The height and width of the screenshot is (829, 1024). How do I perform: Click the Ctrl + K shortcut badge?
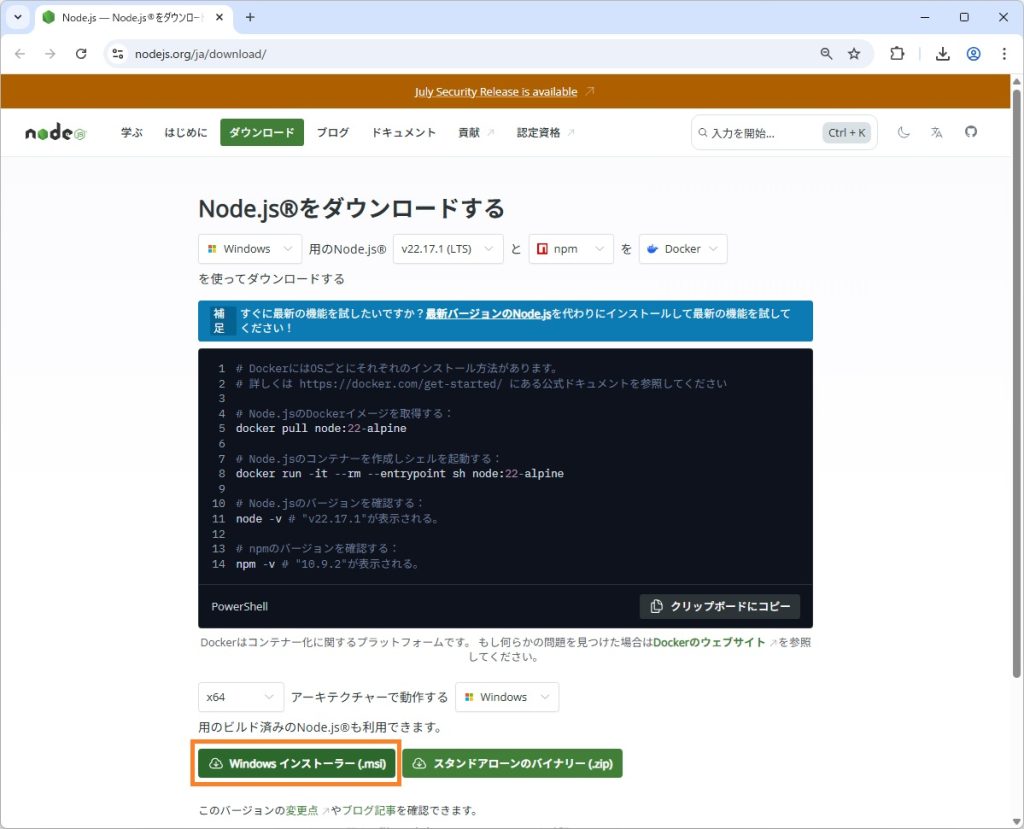pyautogui.click(x=846, y=133)
